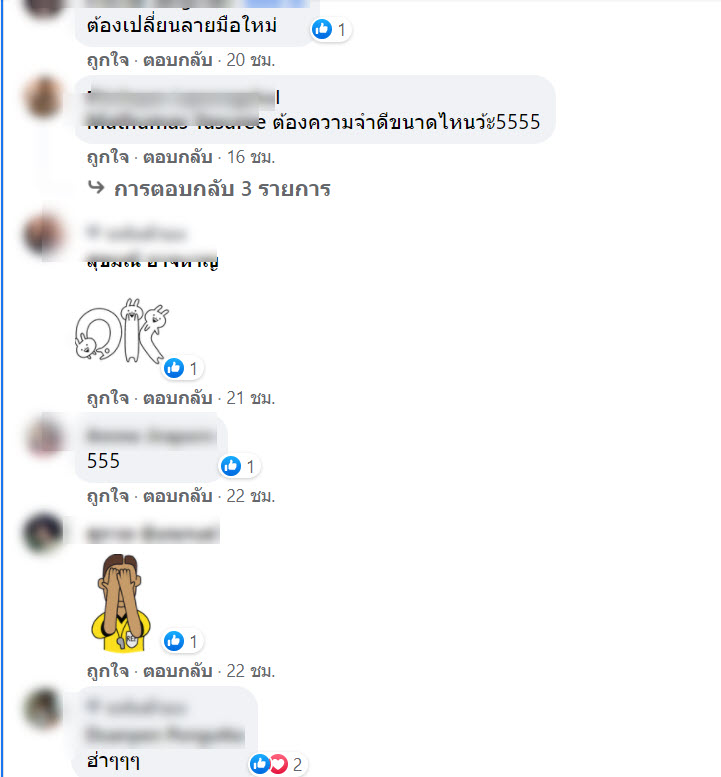The width and height of the screenshot is (721, 777).
Task: Click the like reaction under the face-covering sticker
Action: coord(182,641)
